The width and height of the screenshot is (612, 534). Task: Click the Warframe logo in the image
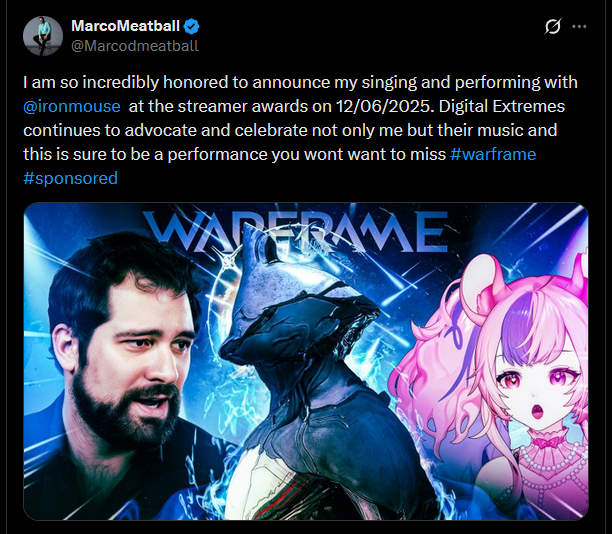click(x=295, y=231)
